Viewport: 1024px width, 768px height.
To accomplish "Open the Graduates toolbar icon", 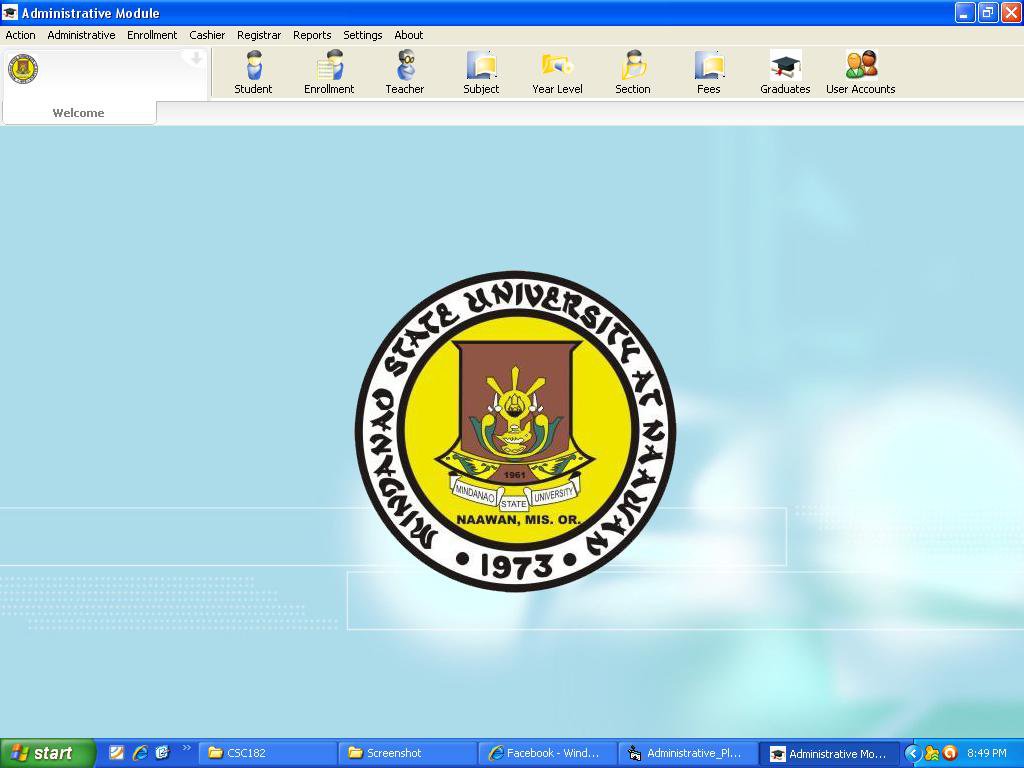I will coord(785,73).
